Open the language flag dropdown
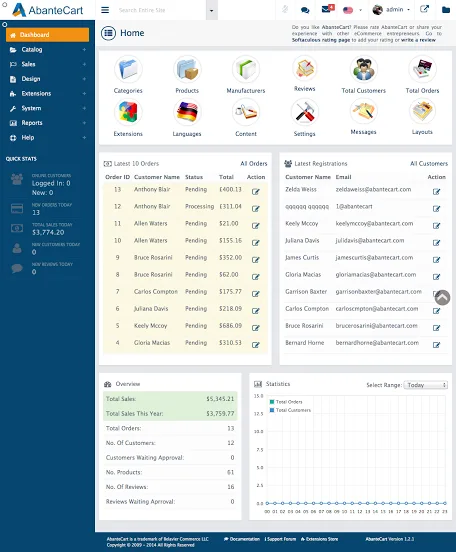Image resolution: width=456 pixels, height=552 pixels. pos(352,10)
